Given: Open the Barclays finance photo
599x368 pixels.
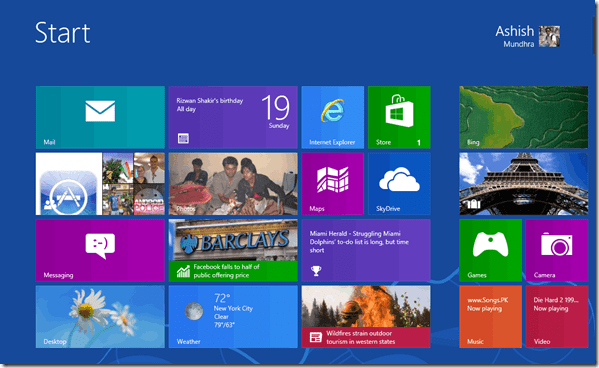Looking at the screenshot, I should coord(233,240).
